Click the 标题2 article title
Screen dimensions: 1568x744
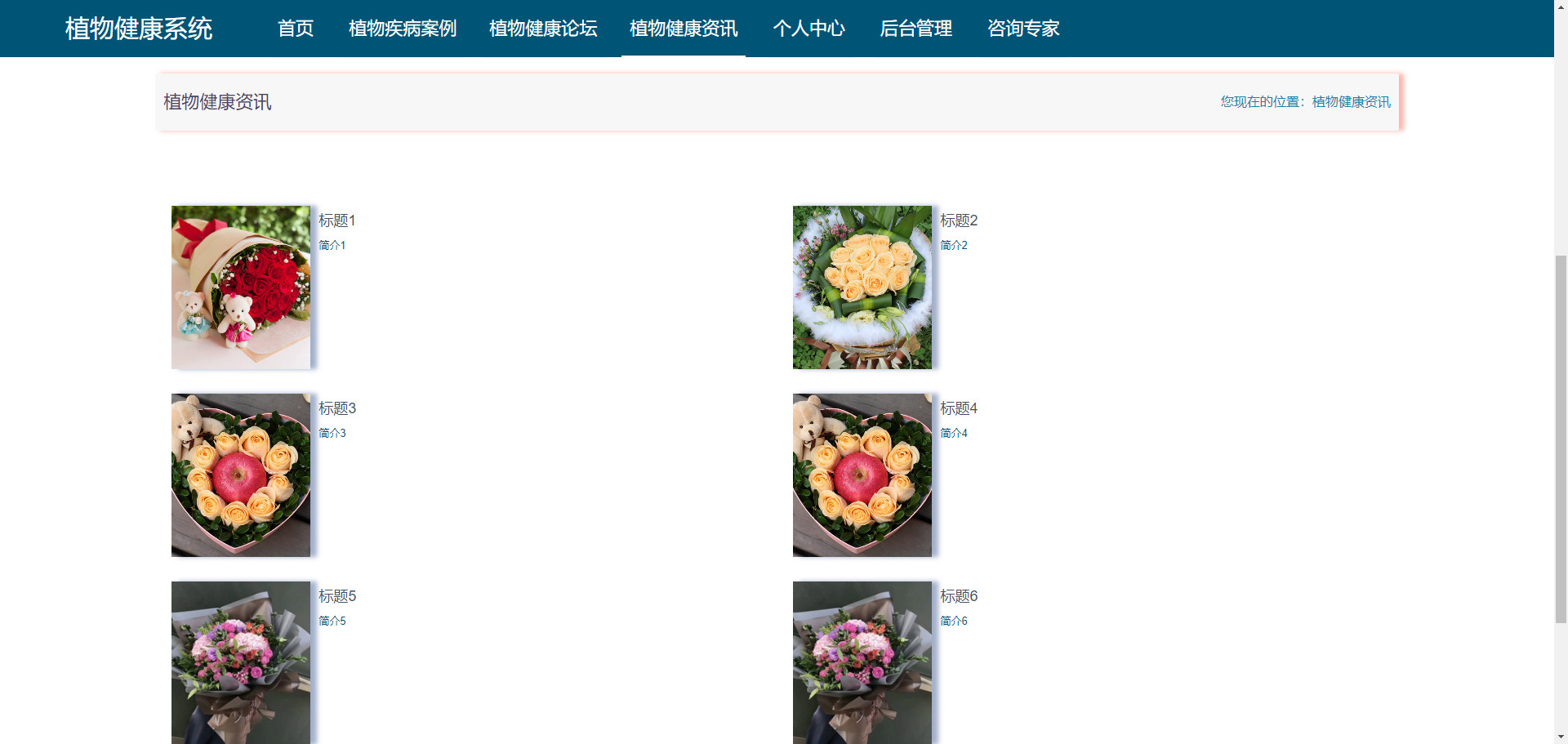click(959, 221)
